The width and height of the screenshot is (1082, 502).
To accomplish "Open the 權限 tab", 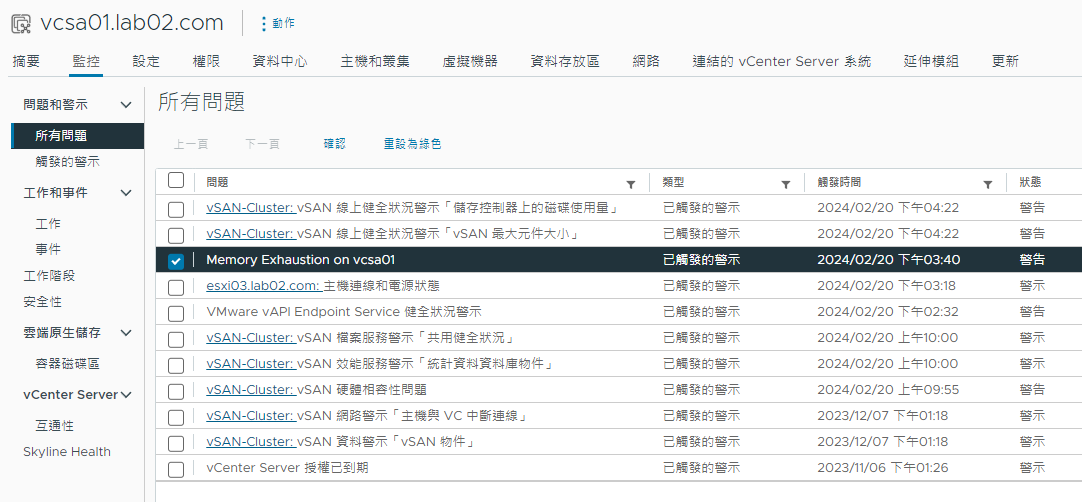I will 206,61.
